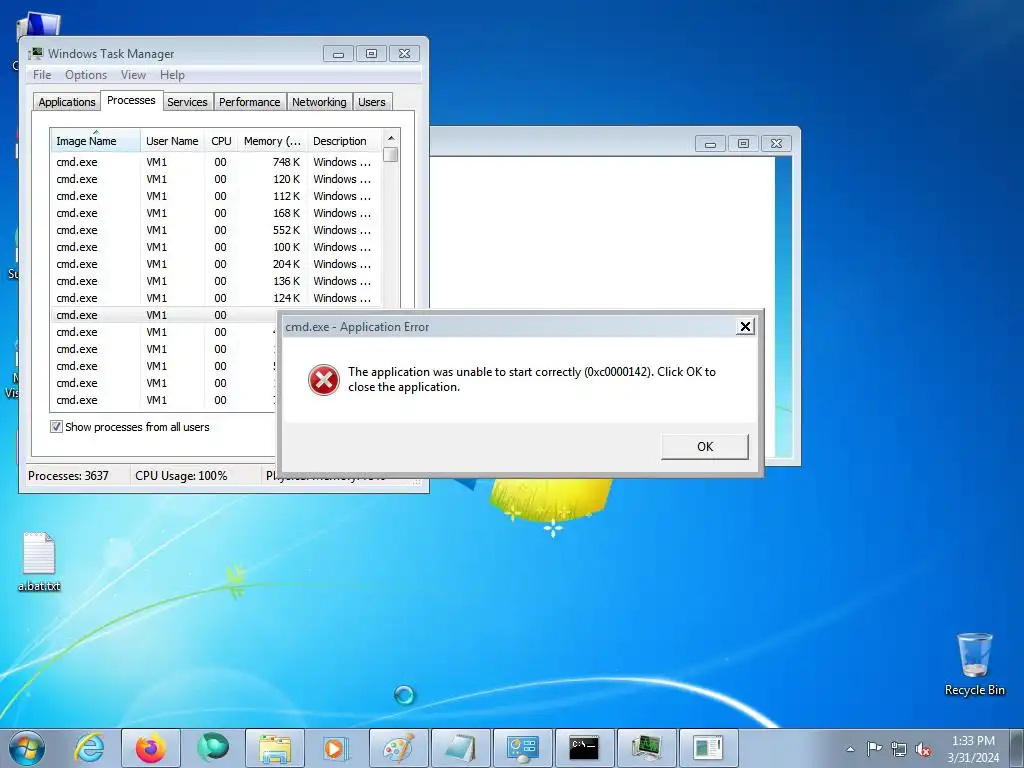The height and width of the screenshot is (768, 1024).
Task: Open the Options menu in Task Manager
Action: pos(86,74)
